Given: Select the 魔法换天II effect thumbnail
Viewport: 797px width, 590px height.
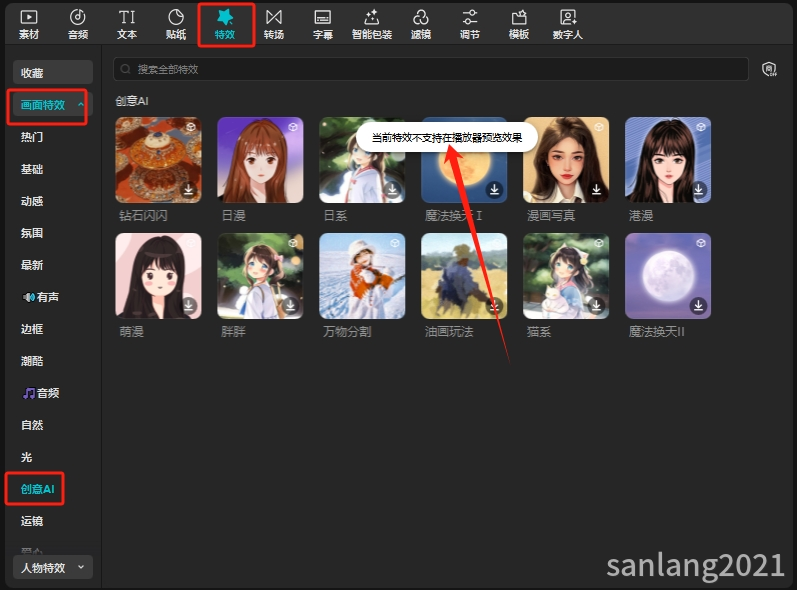Looking at the screenshot, I should [x=667, y=276].
